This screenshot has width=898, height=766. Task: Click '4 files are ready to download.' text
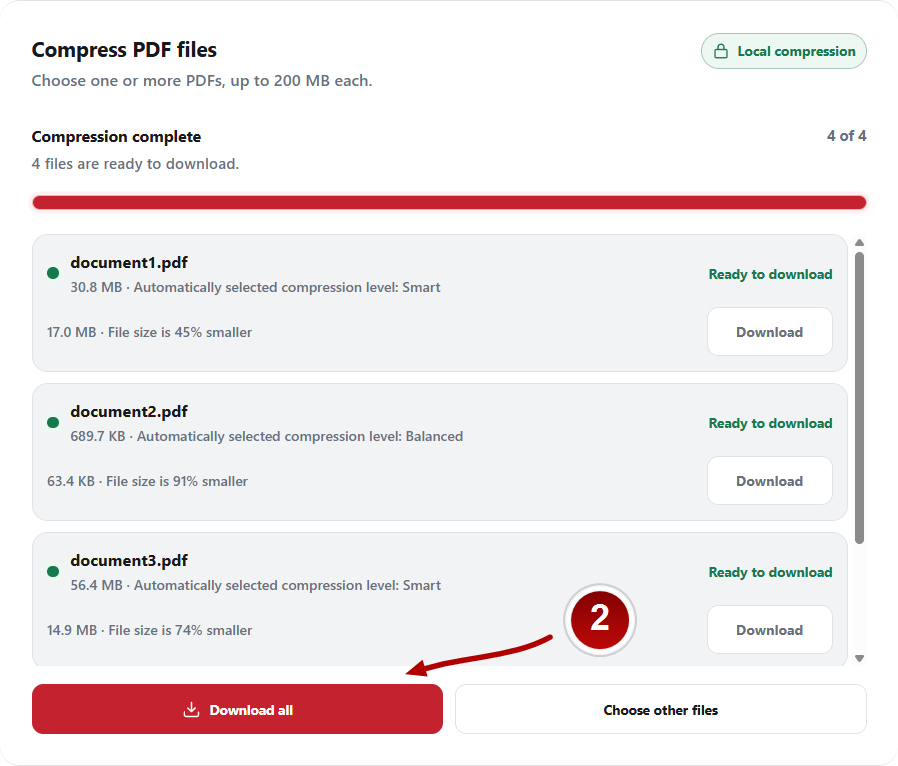tap(135, 164)
